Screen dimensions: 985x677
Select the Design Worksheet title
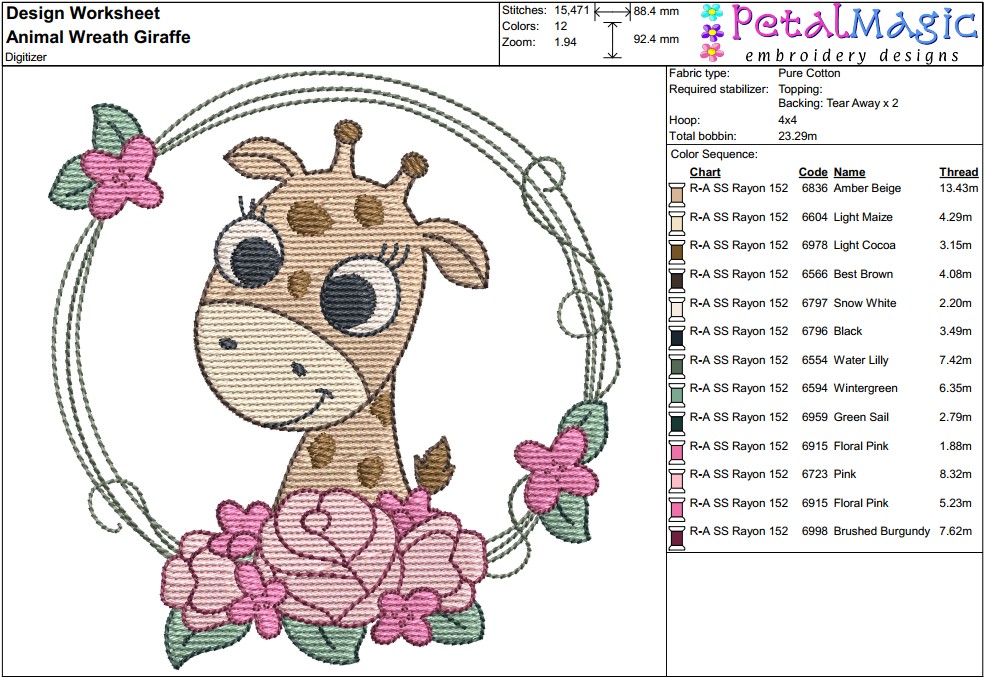tap(83, 13)
